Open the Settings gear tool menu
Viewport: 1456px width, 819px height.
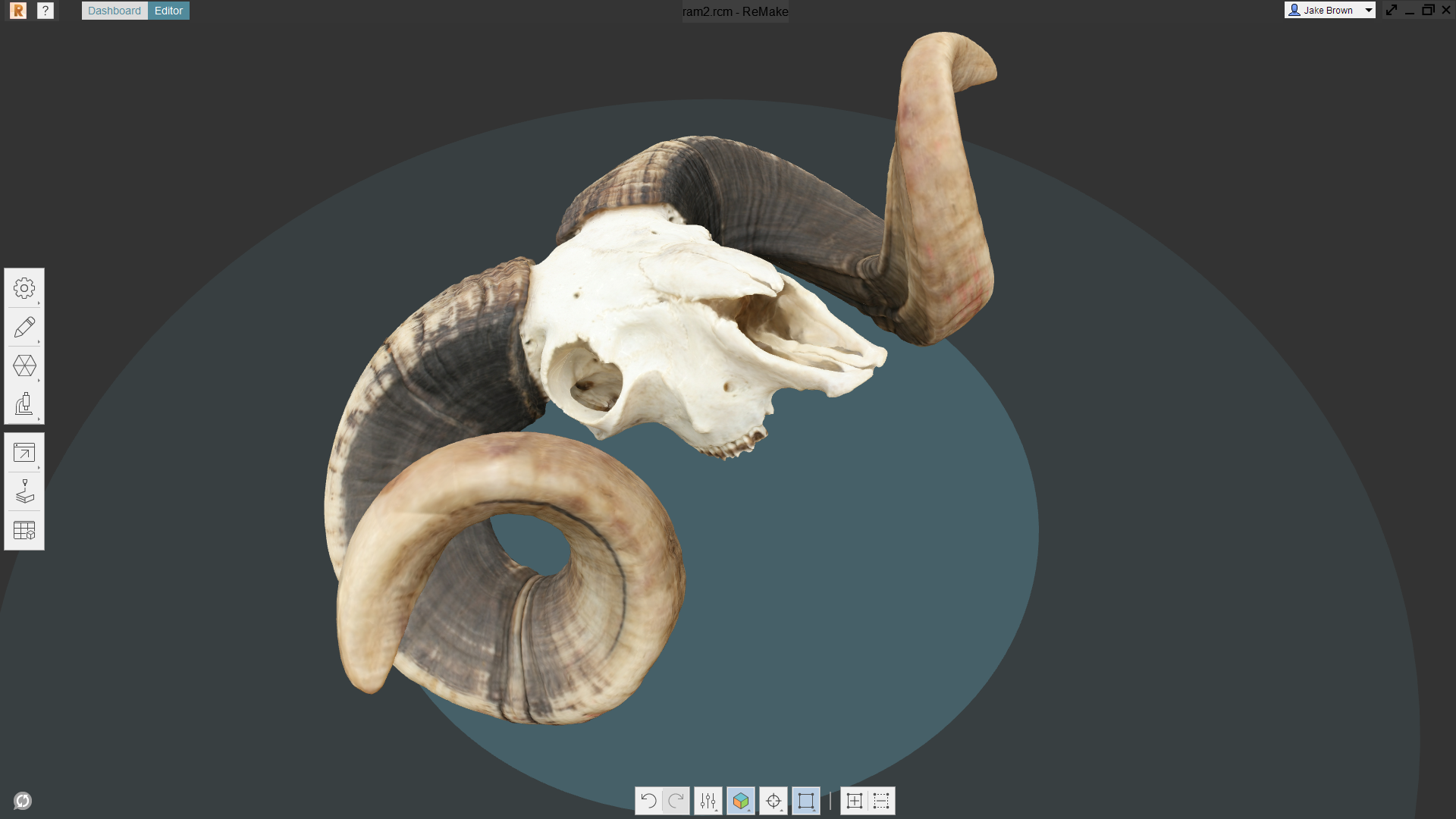click(x=24, y=288)
